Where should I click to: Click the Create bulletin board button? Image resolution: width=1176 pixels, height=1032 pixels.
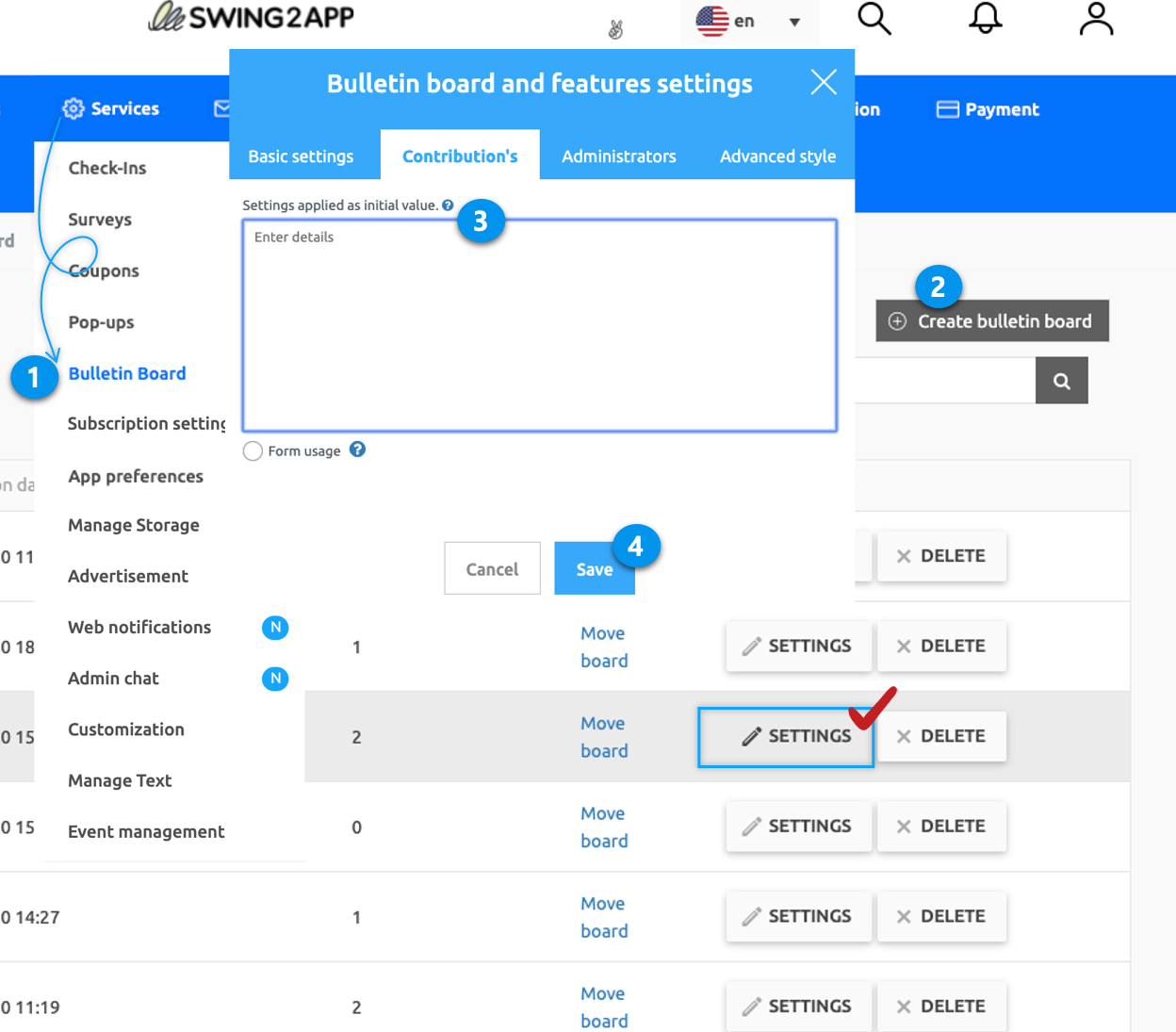tap(991, 321)
